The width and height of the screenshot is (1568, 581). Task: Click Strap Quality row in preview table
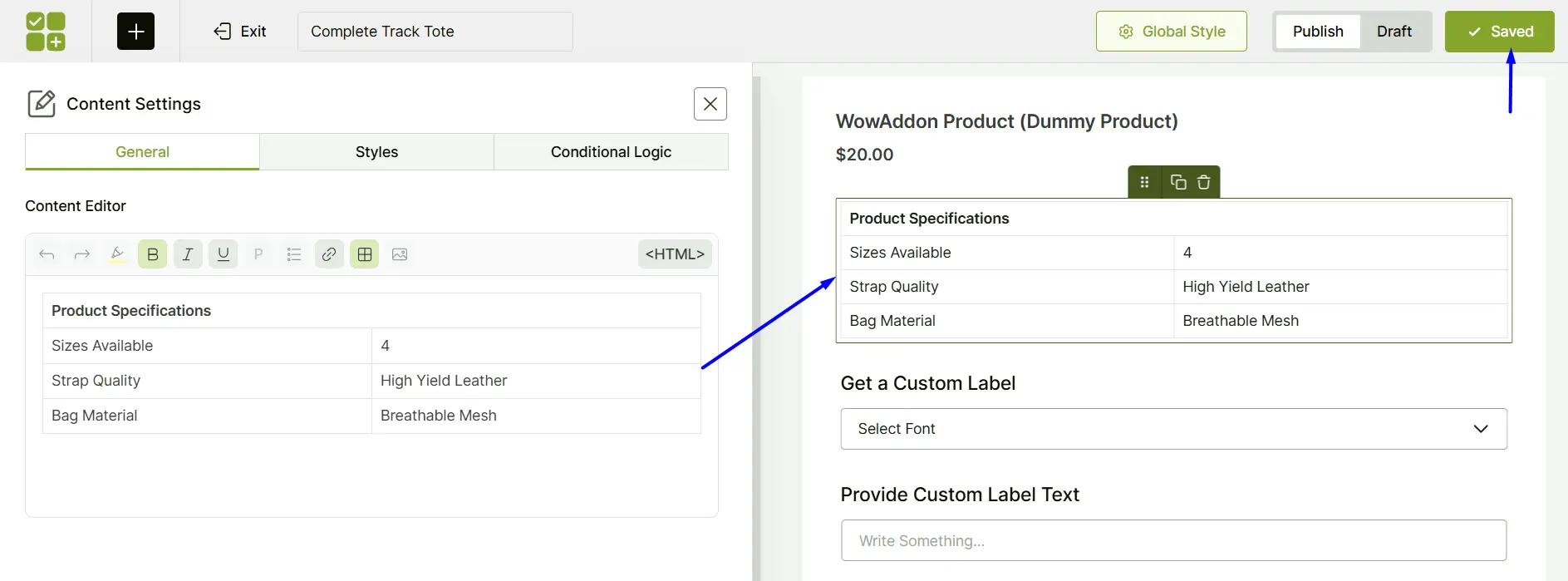[1174, 287]
